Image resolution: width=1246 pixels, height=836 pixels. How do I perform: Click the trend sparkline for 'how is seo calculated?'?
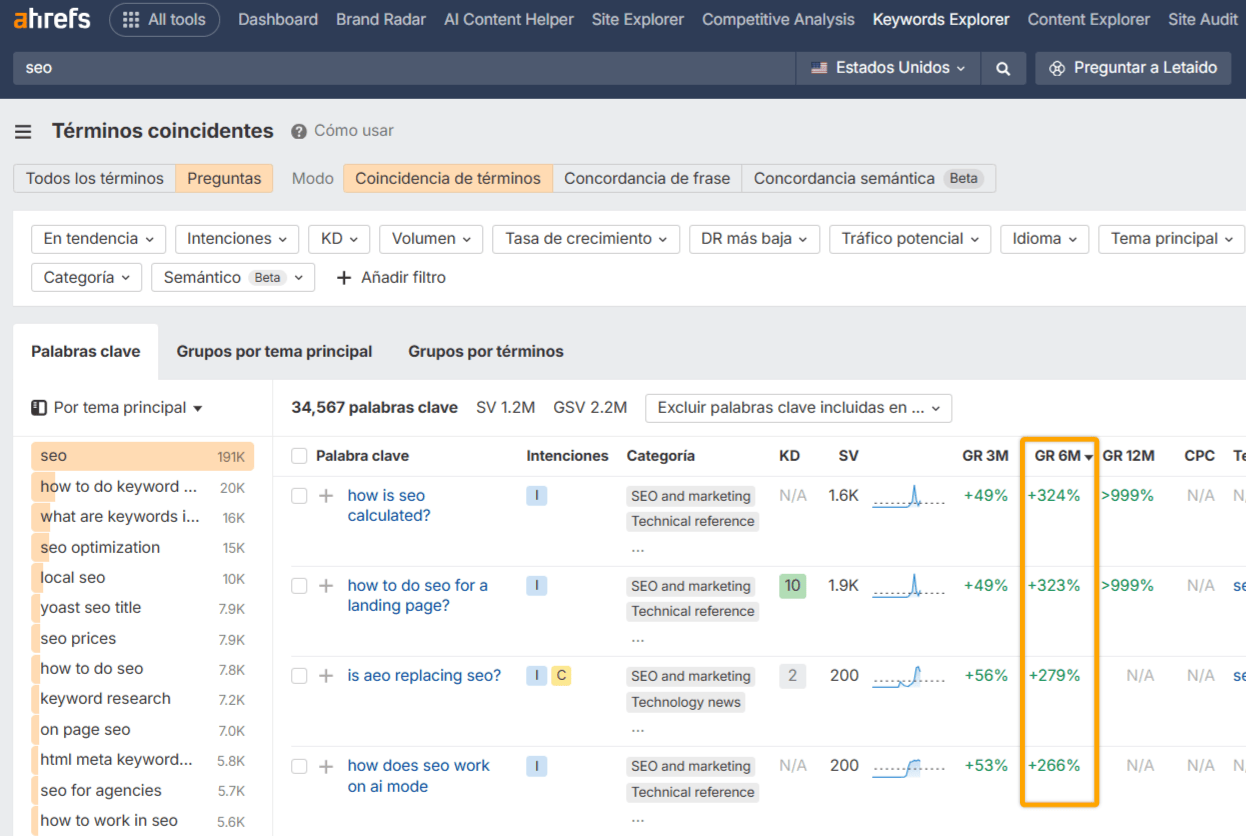908,496
